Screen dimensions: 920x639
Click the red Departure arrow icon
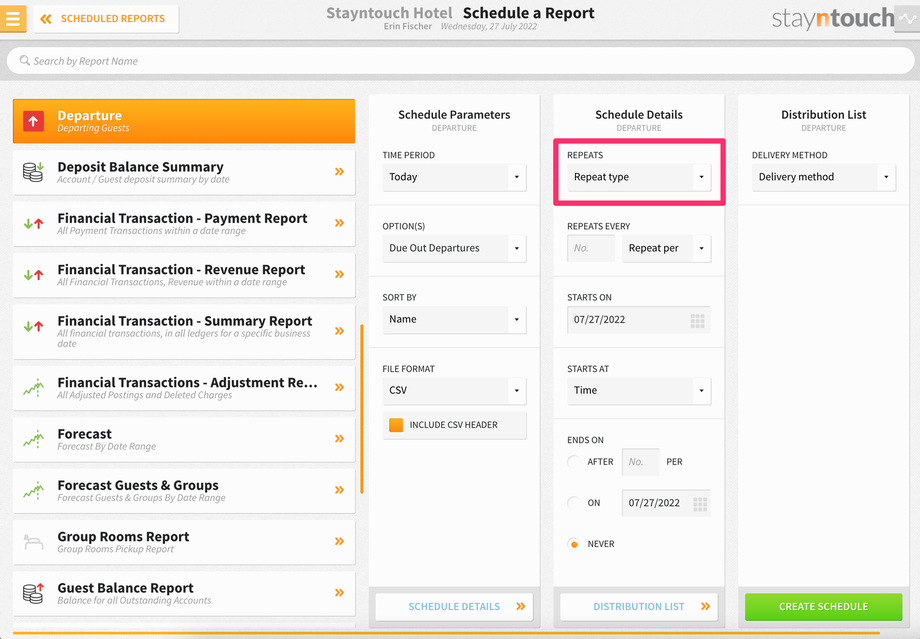coord(33,121)
